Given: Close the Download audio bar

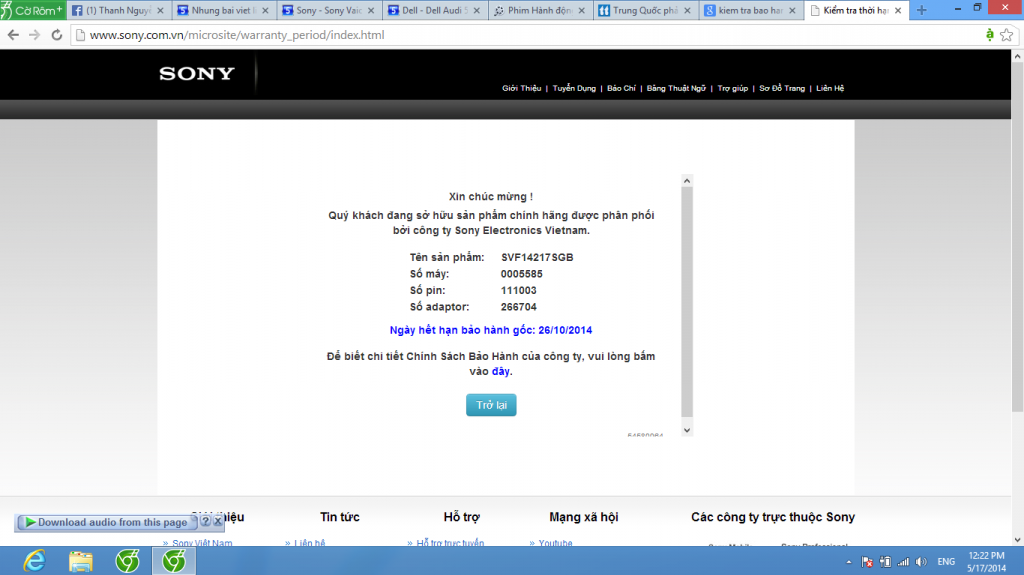Looking at the screenshot, I should [x=217, y=522].
